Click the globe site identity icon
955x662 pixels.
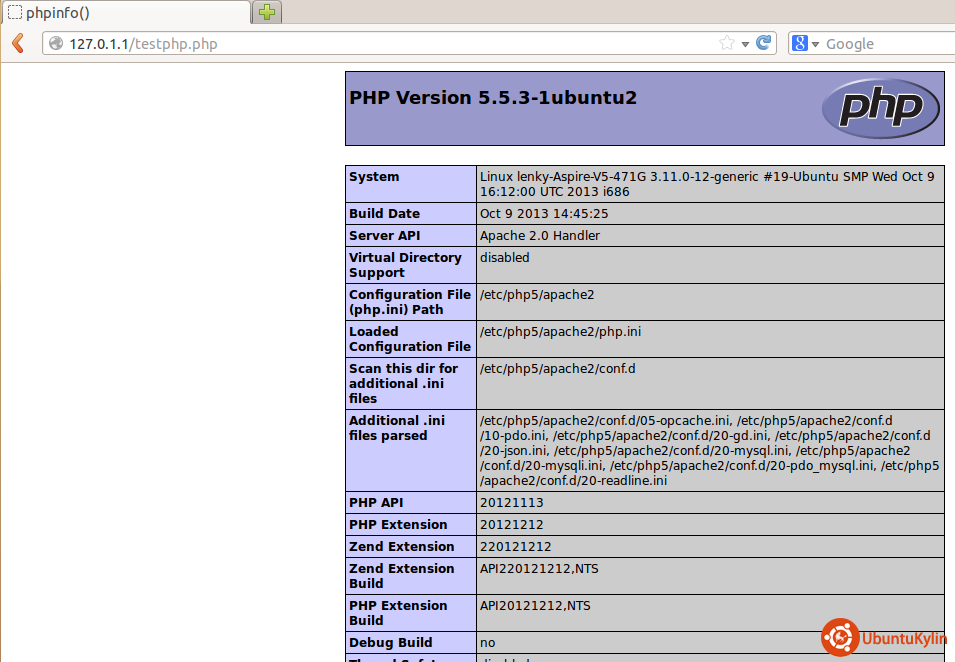point(55,44)
